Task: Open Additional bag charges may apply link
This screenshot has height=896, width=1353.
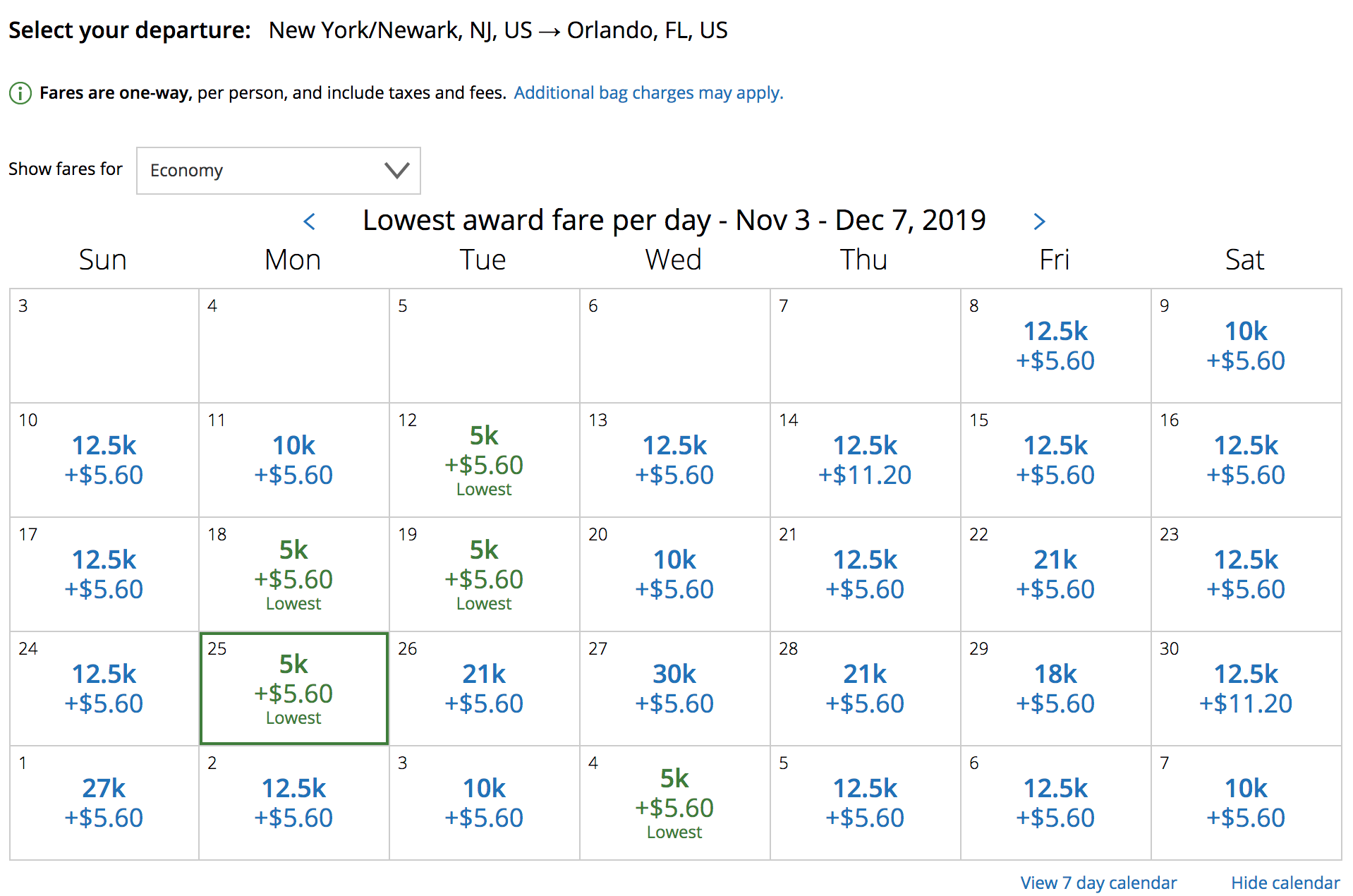Action: (x=648, y=93)
